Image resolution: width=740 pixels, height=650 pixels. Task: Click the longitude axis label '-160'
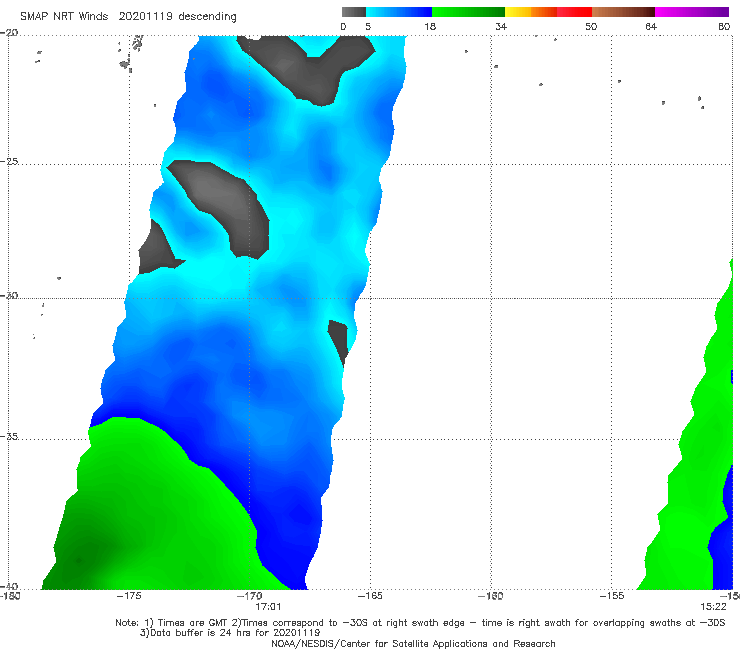(491, 596)
